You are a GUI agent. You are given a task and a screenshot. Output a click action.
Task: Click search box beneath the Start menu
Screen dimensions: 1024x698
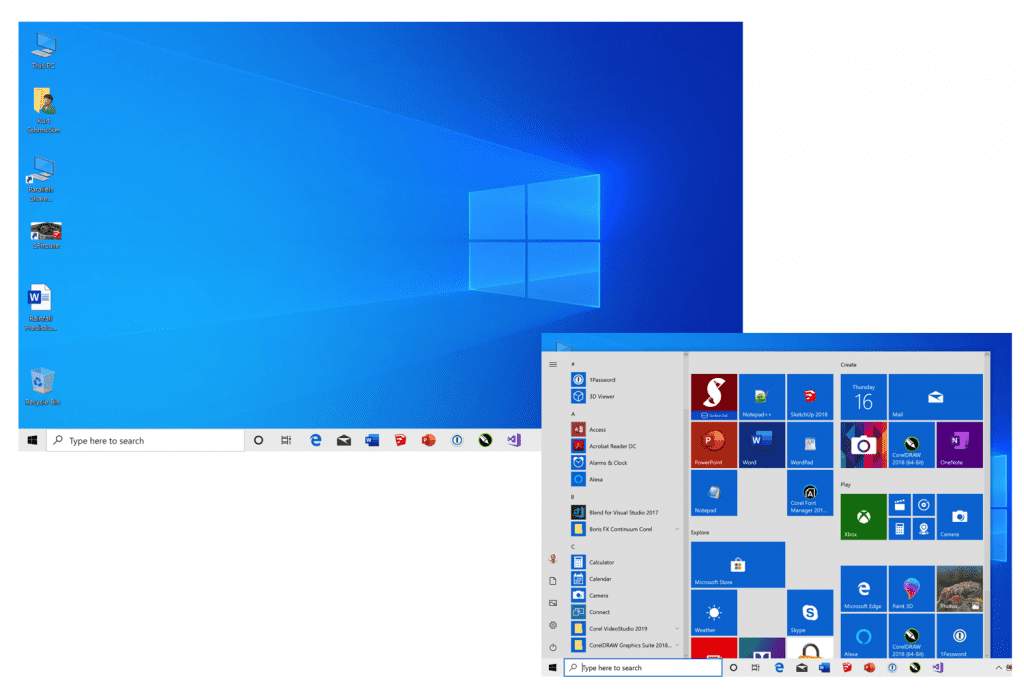click(x=643, y=667)
